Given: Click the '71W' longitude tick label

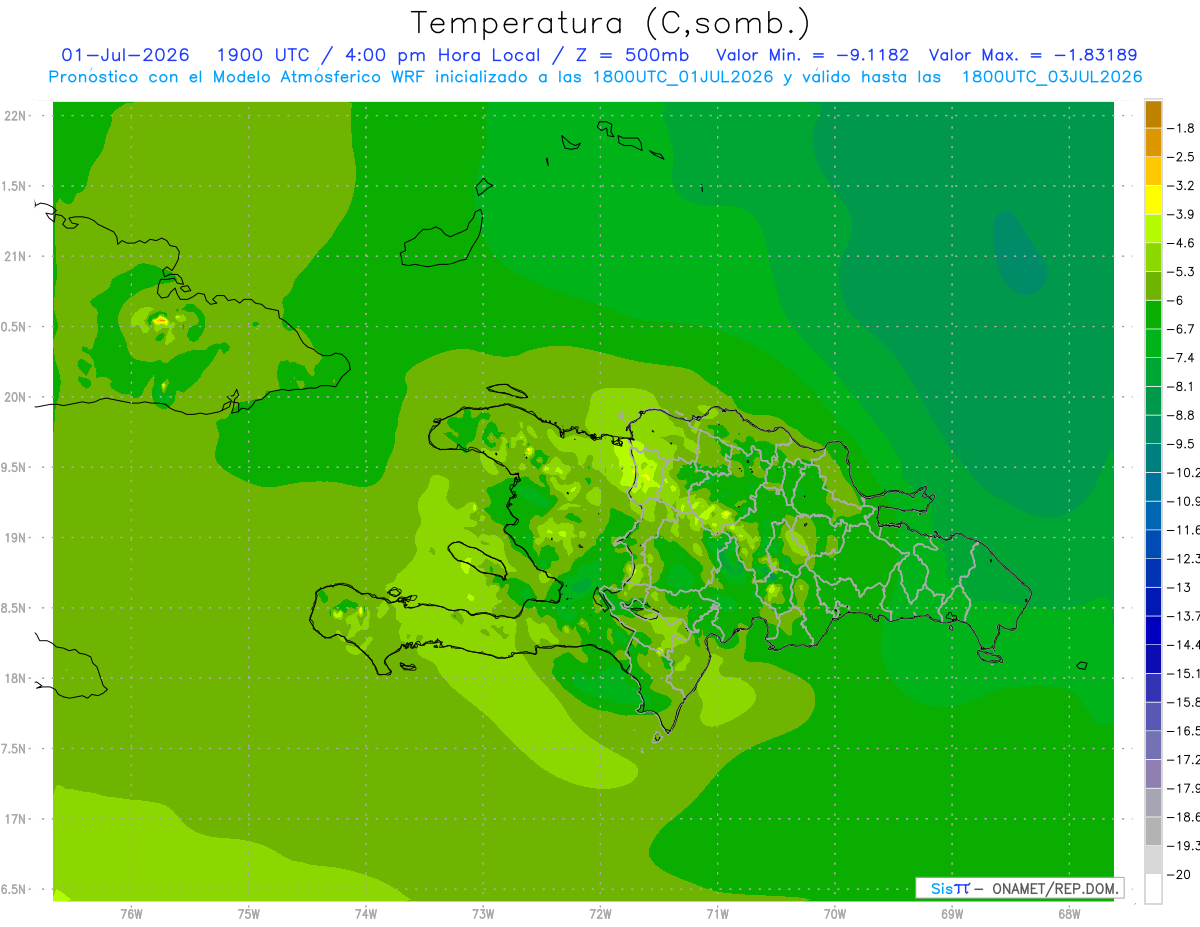Looking at the screenshot, I should (x=717, y=914).
